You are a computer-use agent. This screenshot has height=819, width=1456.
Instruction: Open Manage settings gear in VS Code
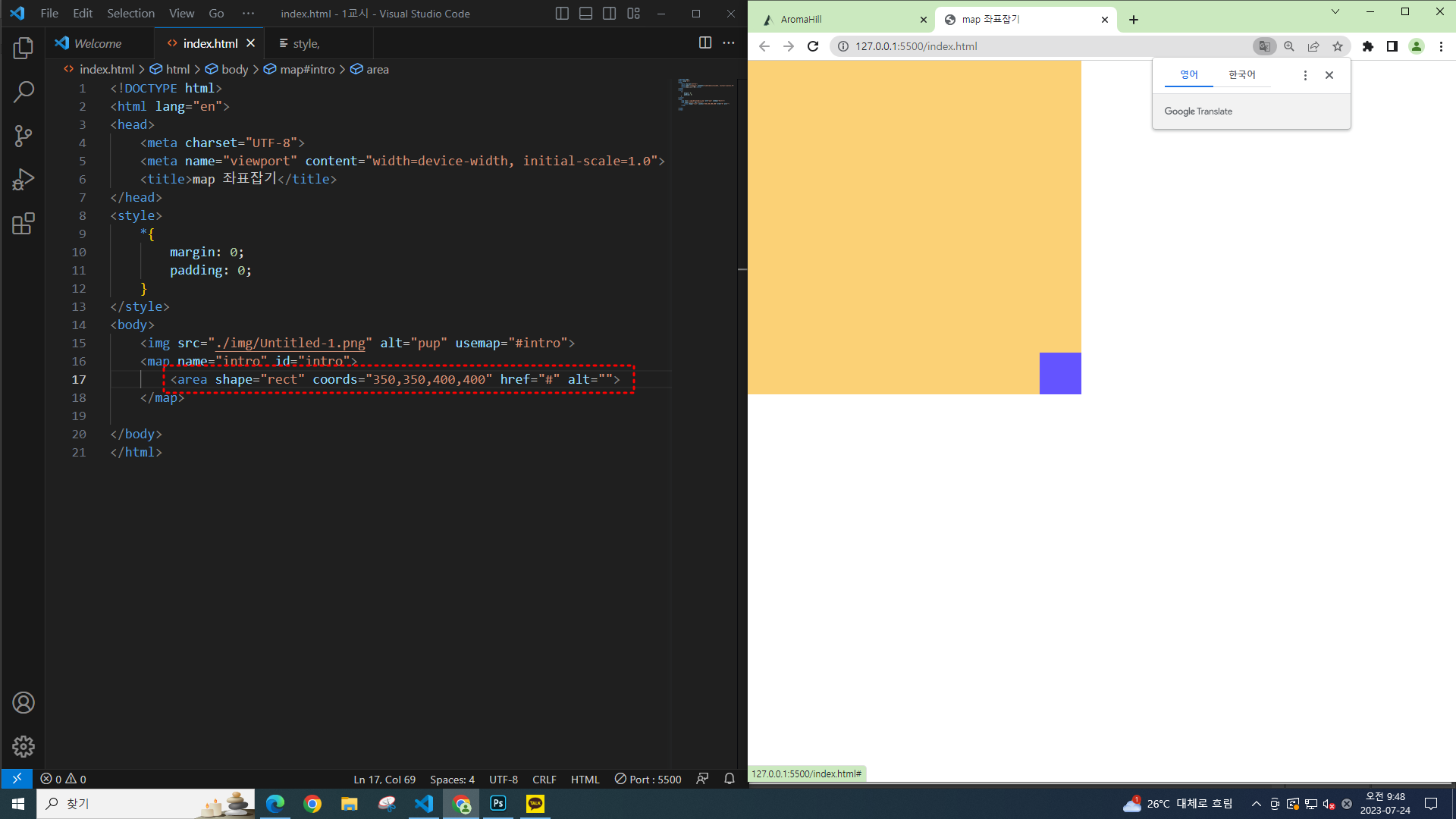coord(24,747)
